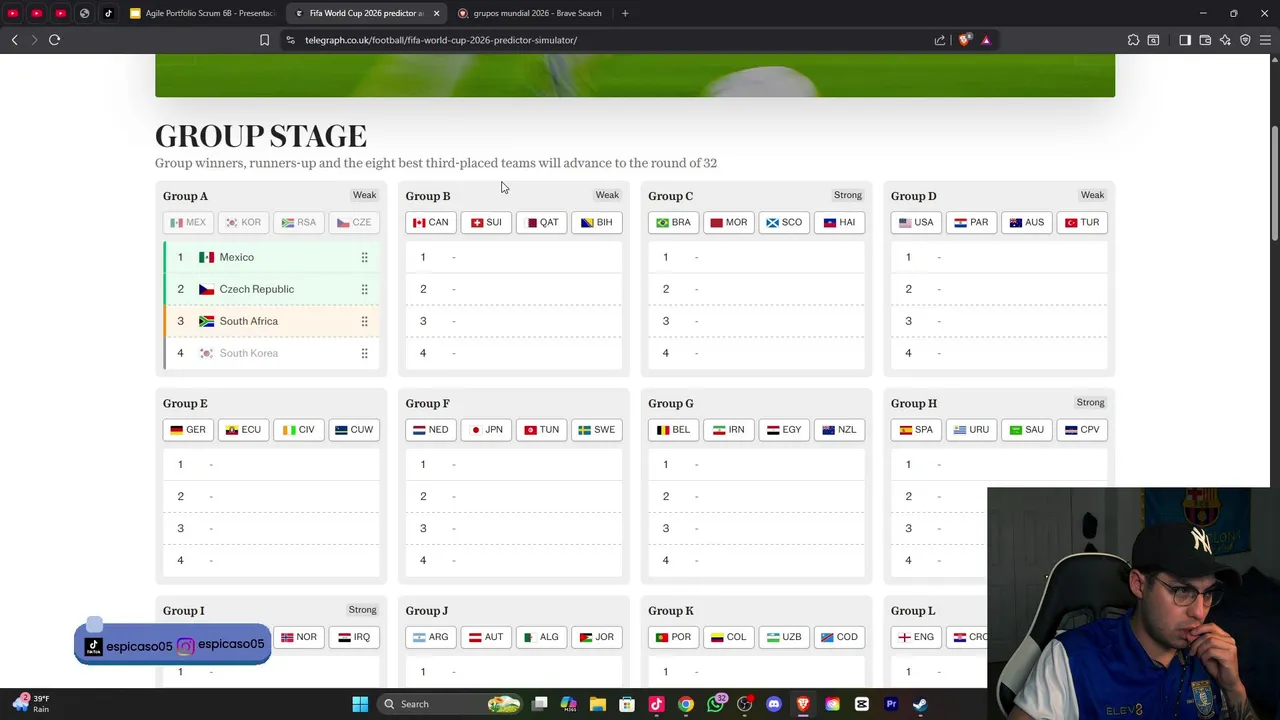Open the browser hamburger menu

1265,40
